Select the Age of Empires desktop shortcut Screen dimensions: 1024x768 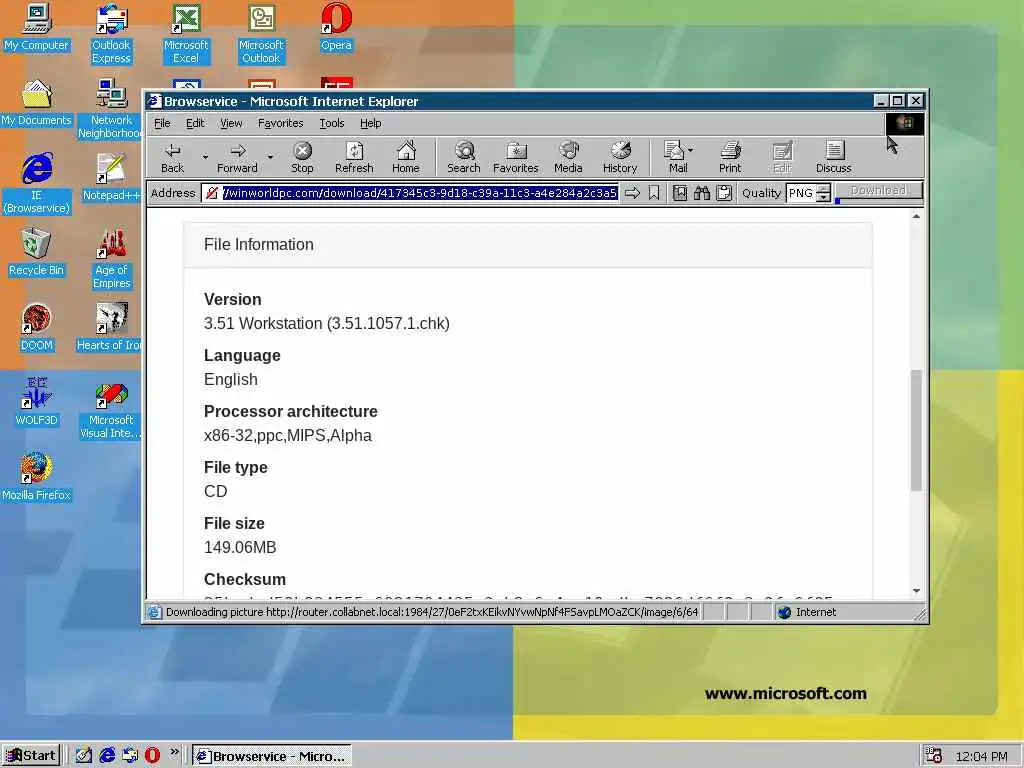pos(111,259)
